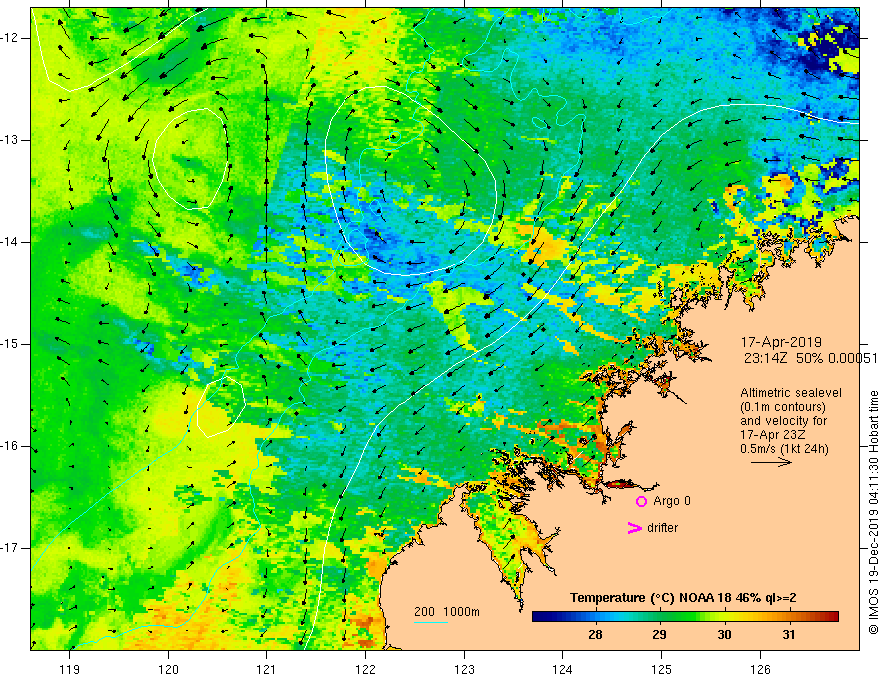This screenshot has width=880, height=680.
Task: Click the longitude axis label '122'
Action: (365, 669)
